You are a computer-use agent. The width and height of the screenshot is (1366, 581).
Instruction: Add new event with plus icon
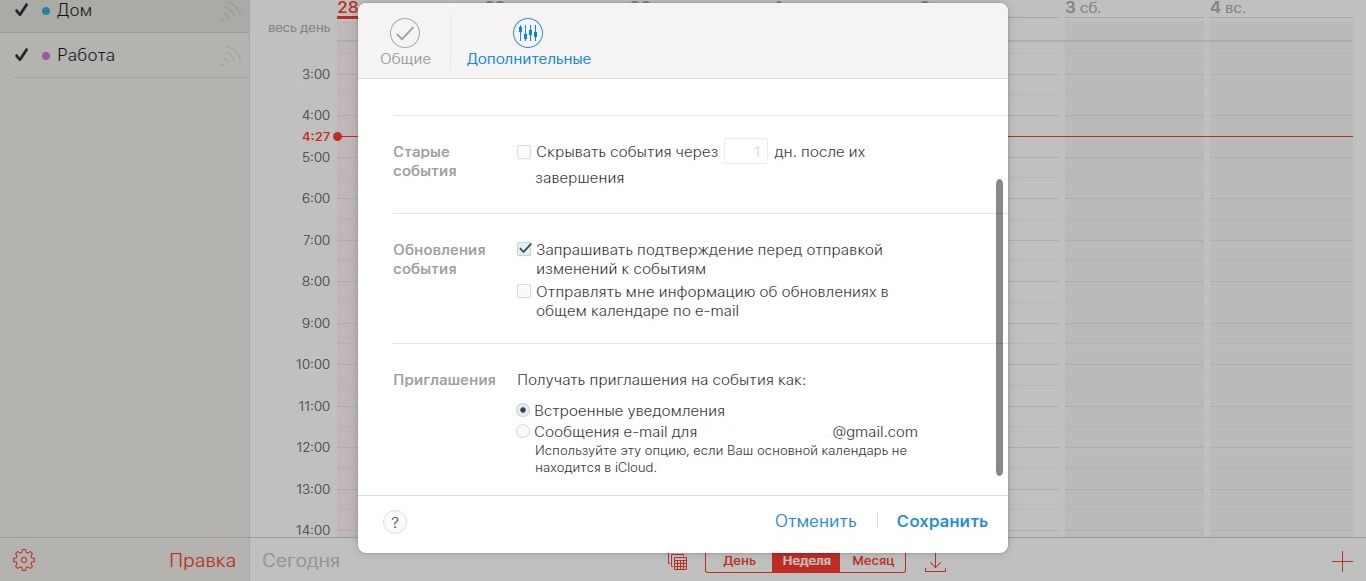point(1341,561)
